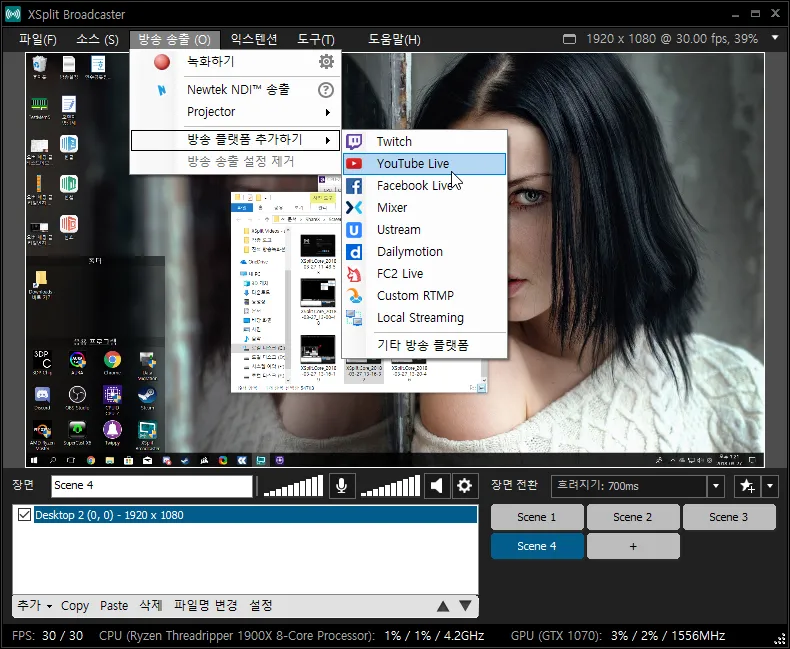
Task: Click the XSplit Broadcaster logo in title bar
Action: (13, 14)
